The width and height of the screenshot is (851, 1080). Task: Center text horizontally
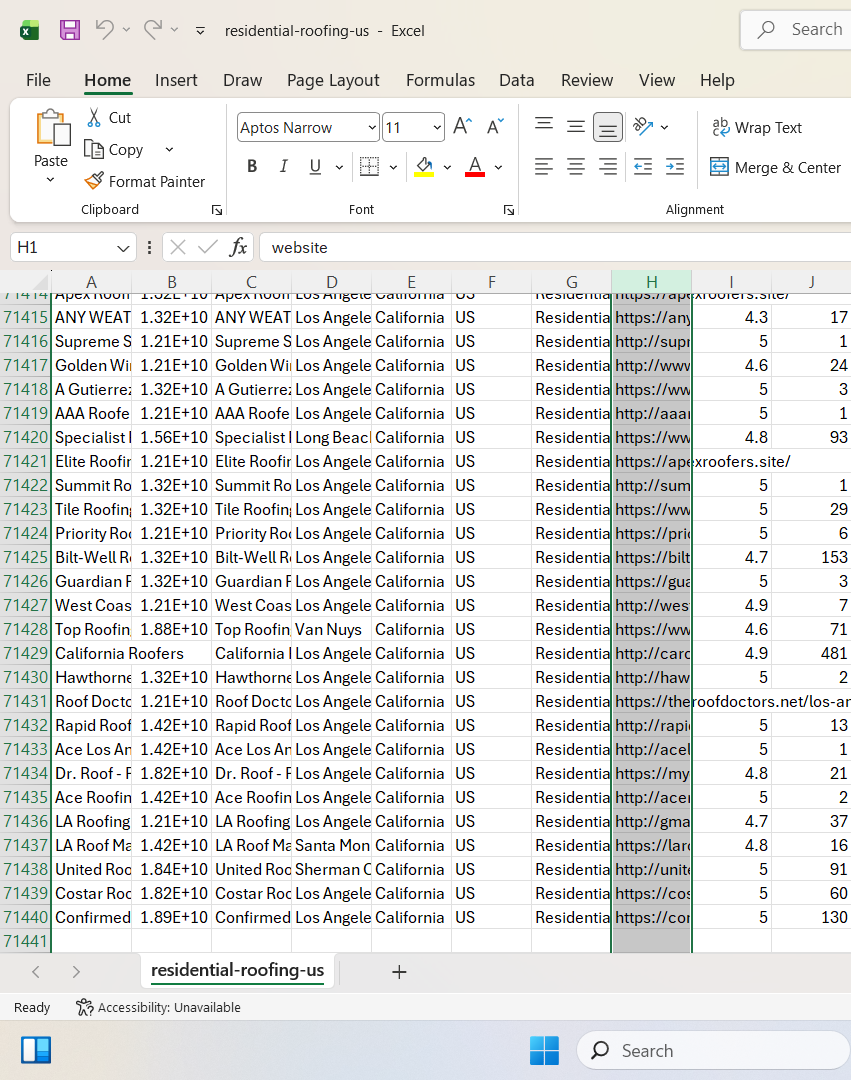pyautogui.click(x=576, y=167)
